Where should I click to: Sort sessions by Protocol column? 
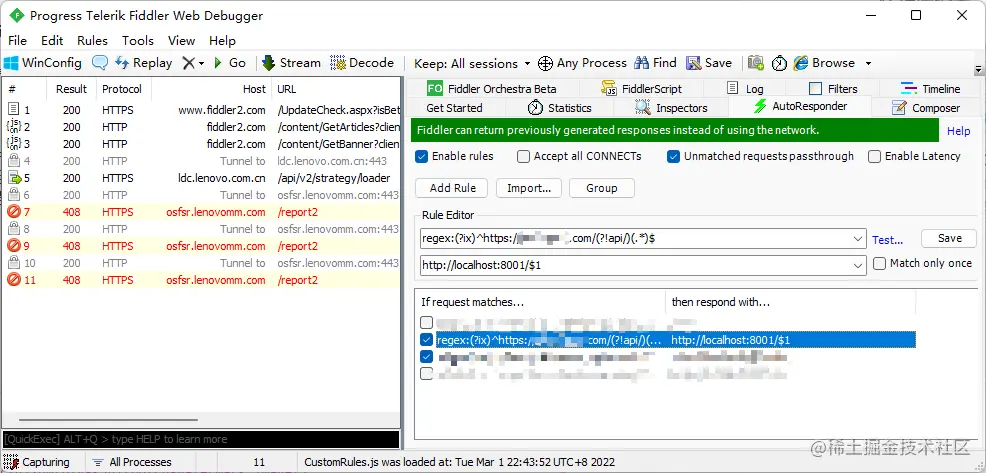(122, 89)
